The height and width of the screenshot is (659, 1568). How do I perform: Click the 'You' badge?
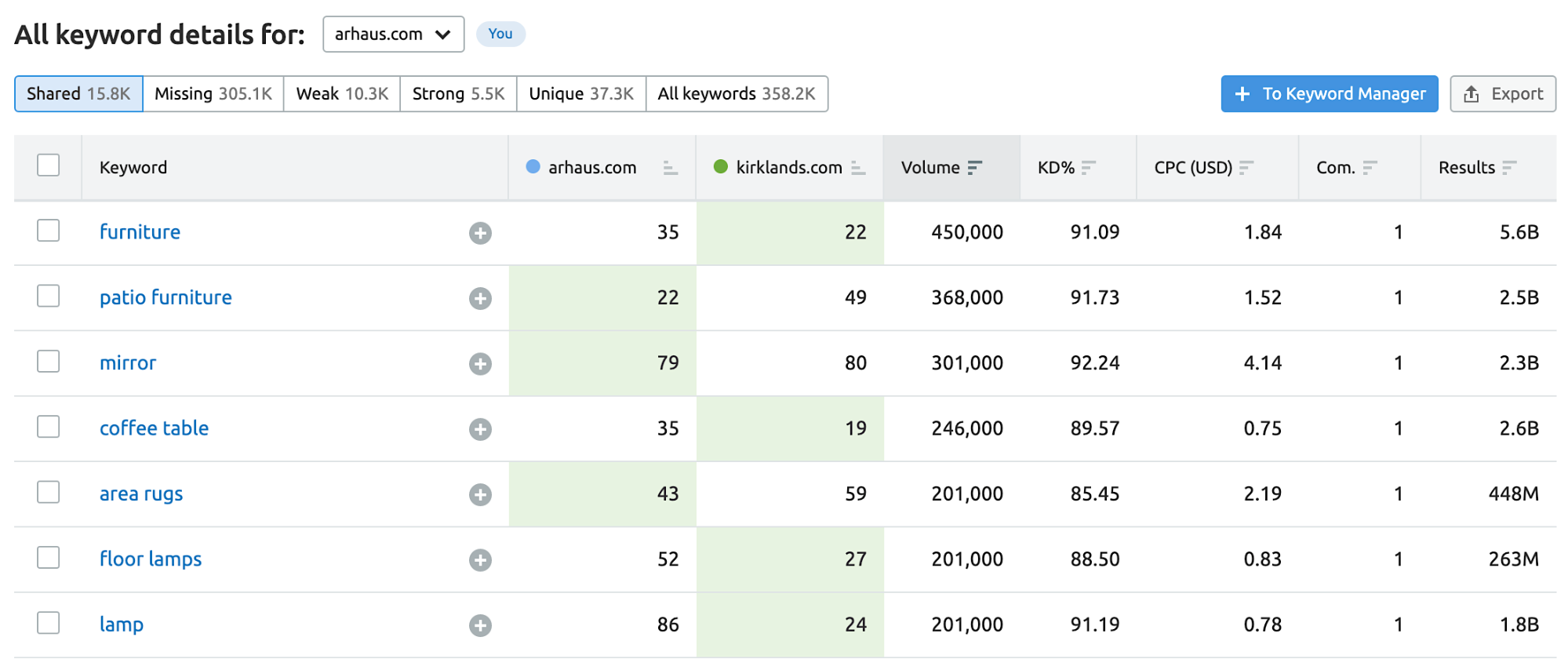click(x=500, y=34)
